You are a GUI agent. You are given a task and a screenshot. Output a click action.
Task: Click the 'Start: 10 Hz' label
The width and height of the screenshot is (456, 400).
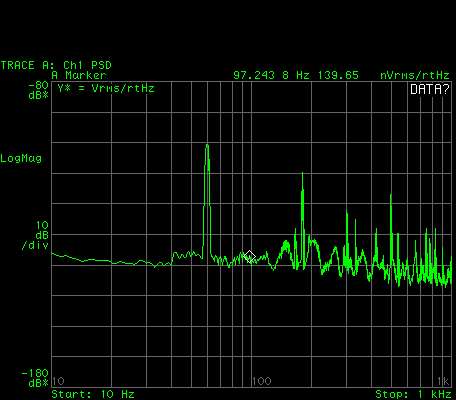[x=93, y=394]
